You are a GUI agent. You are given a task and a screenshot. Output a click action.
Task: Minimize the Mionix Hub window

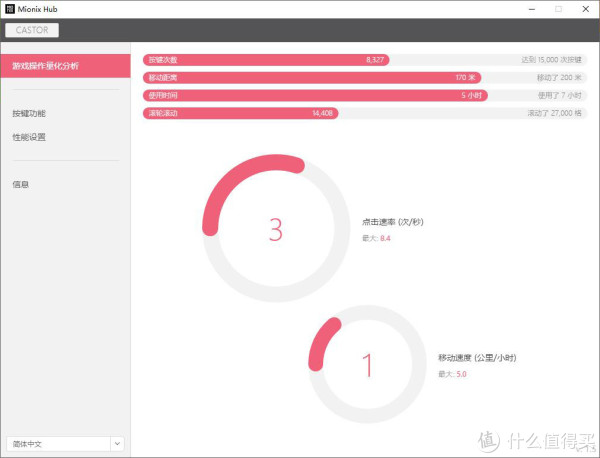532,9
